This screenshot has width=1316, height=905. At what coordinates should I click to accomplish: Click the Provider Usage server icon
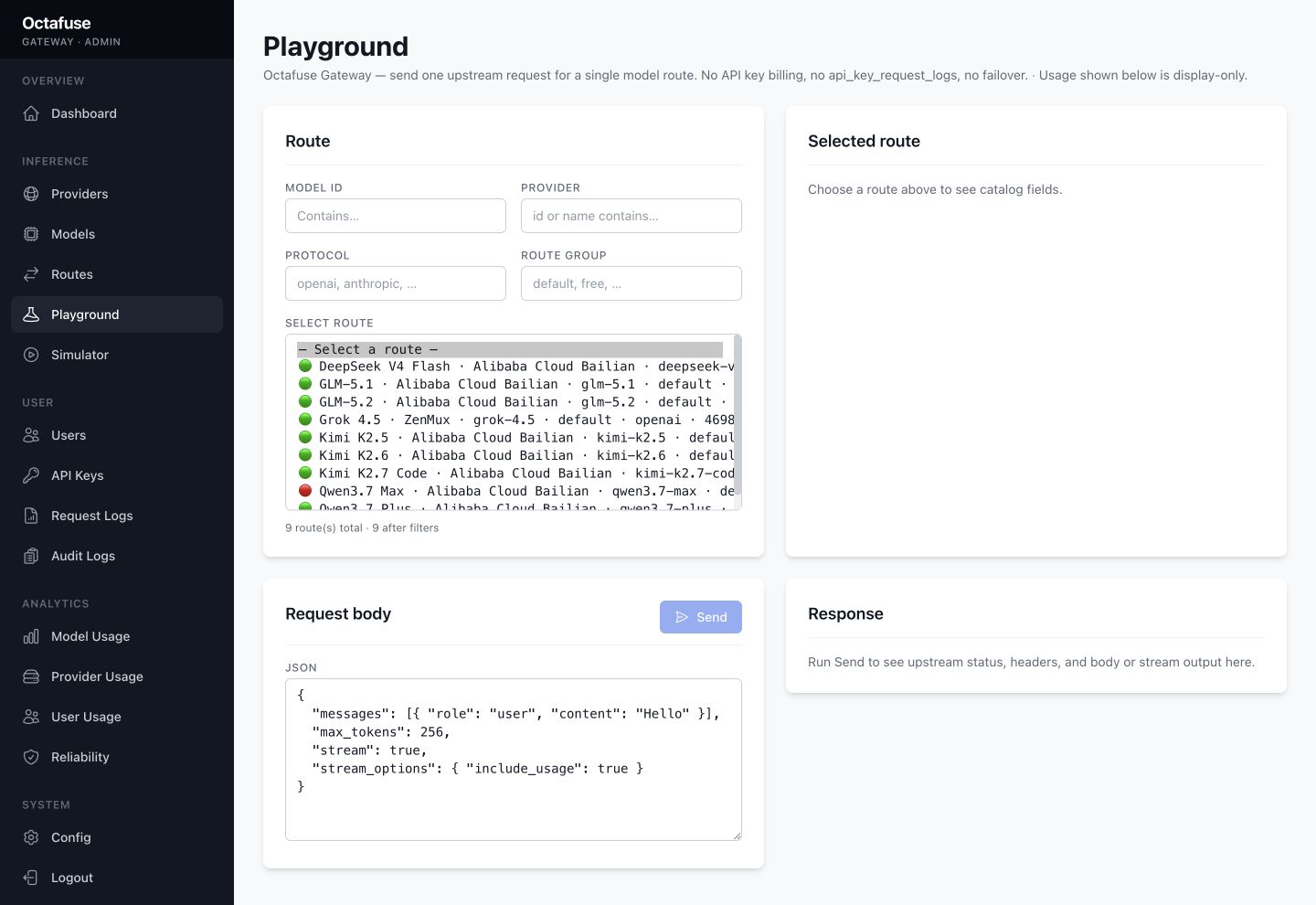coord(31,676)
